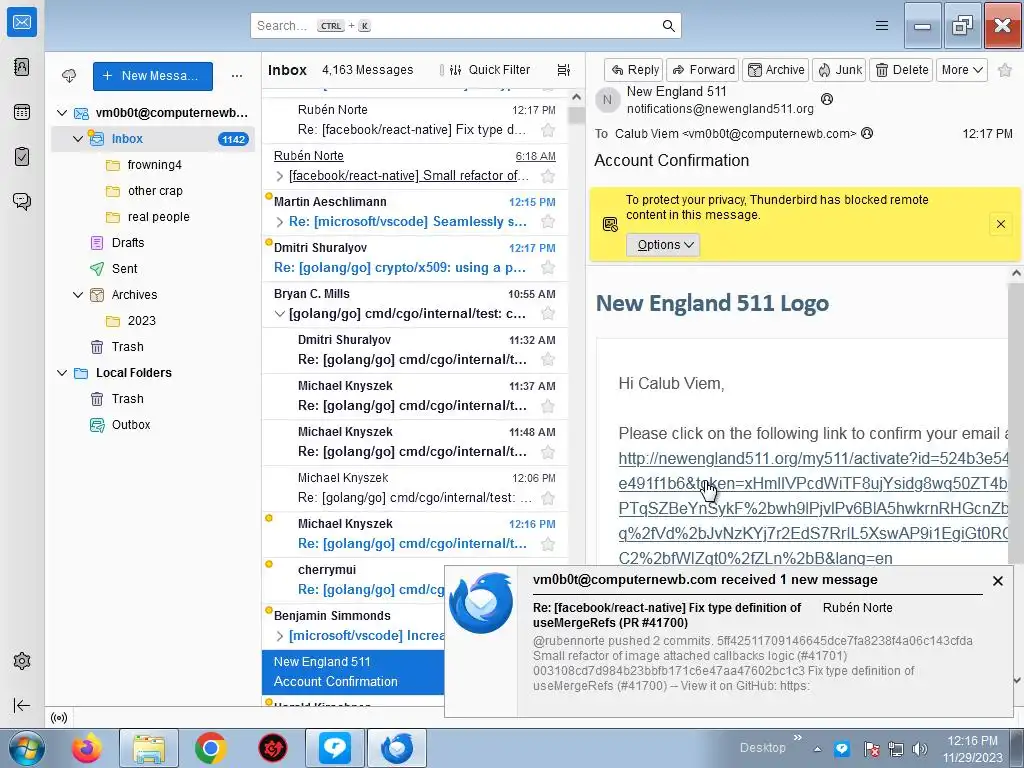
Task: Collapse the vm0b0t@computernewb account tree
Action: [x=62, y=113]
